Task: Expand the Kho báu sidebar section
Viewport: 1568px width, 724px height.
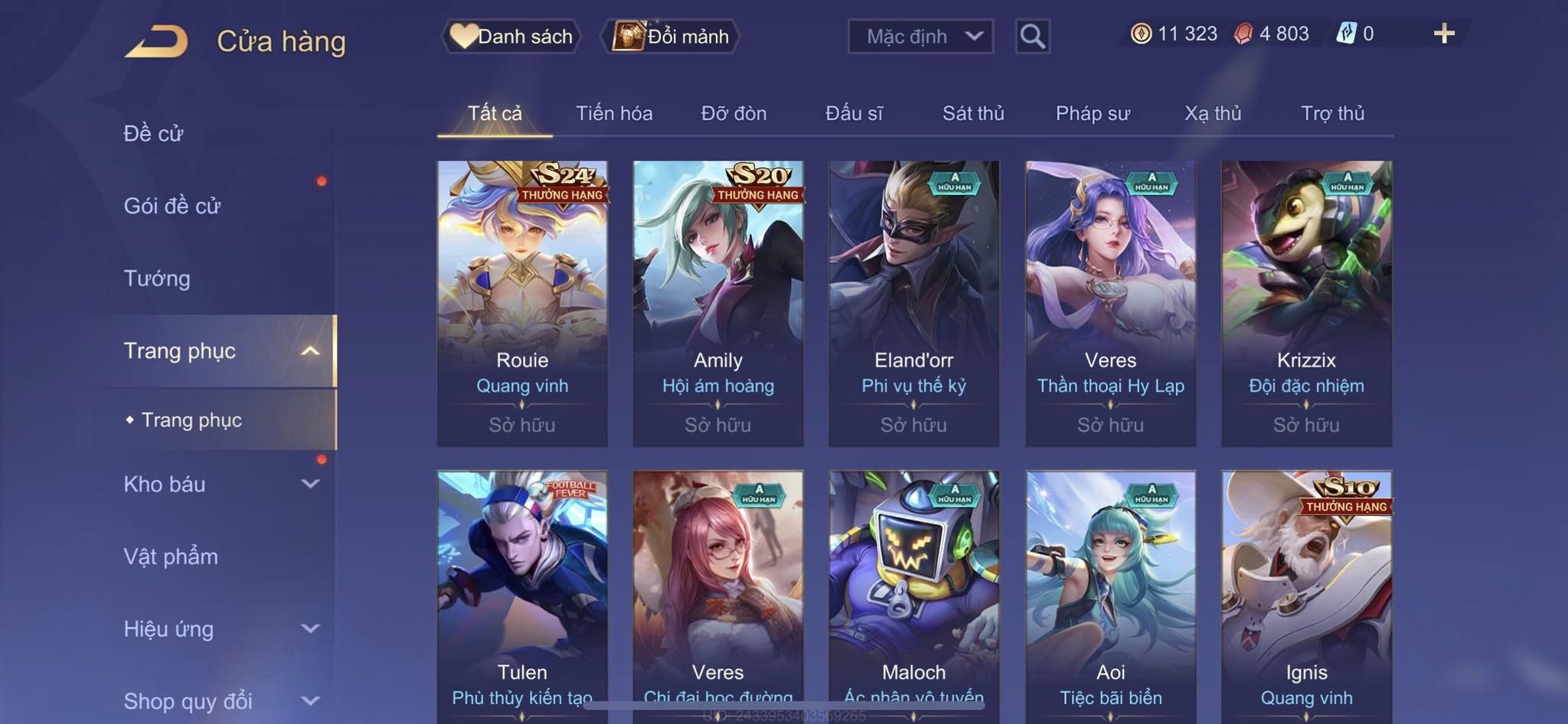Action: point(310,484)
